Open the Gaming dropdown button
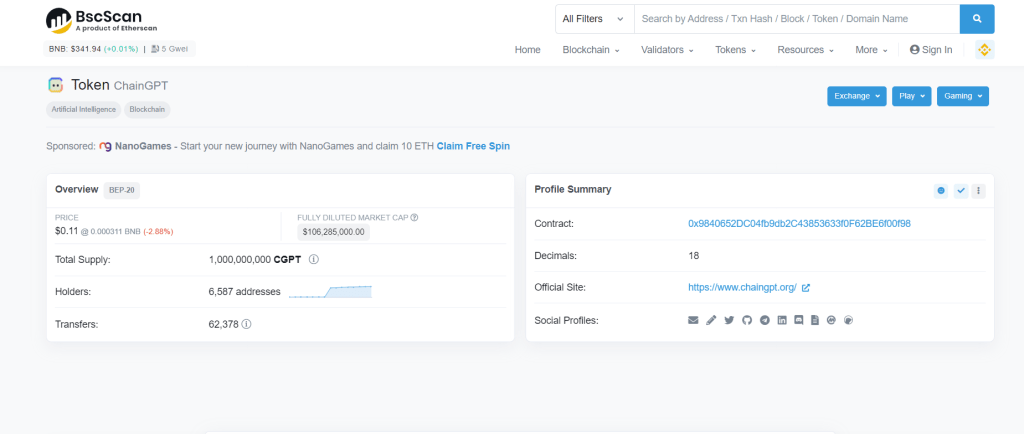This screenshot has width=1024, height=434. [962, 96]
